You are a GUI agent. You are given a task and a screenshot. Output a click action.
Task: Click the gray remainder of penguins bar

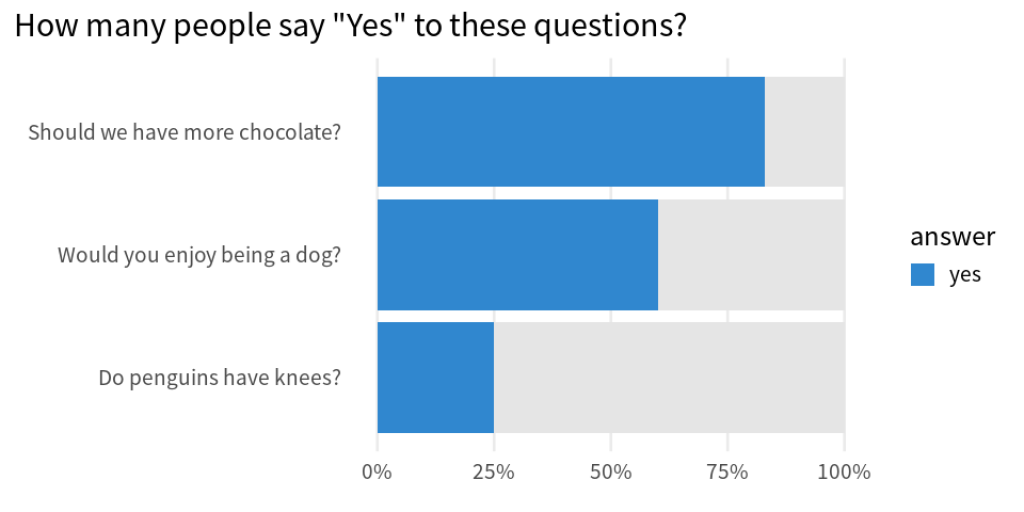[x=669, y=377]
